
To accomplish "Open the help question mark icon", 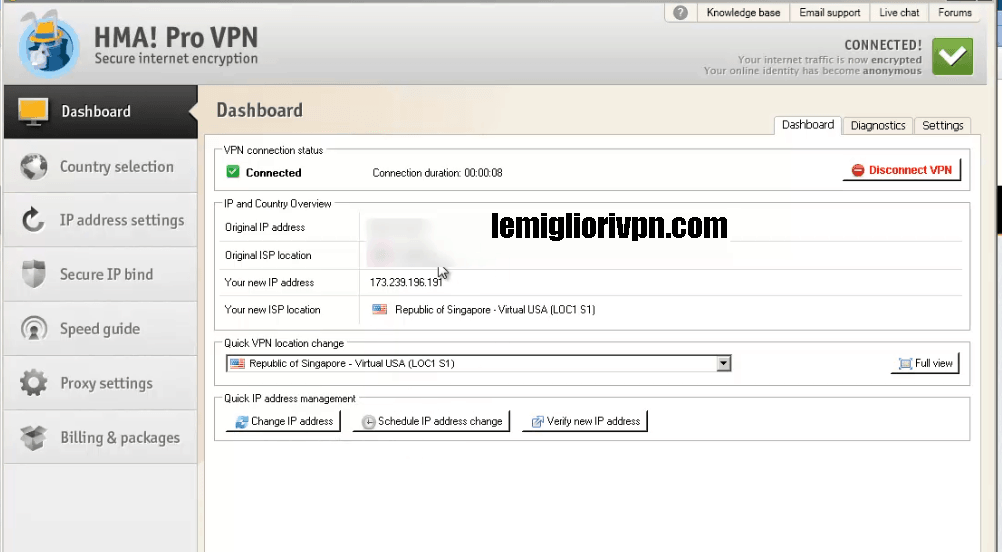I will pos(681,12).
